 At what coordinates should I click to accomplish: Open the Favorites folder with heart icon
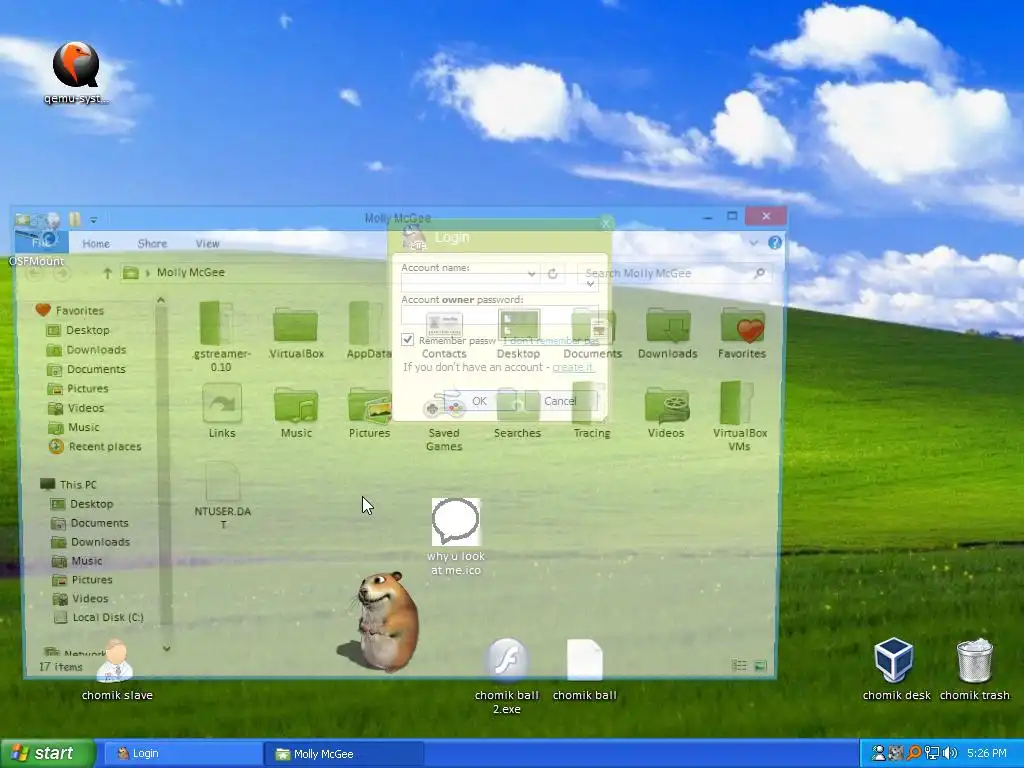(742, 332)
